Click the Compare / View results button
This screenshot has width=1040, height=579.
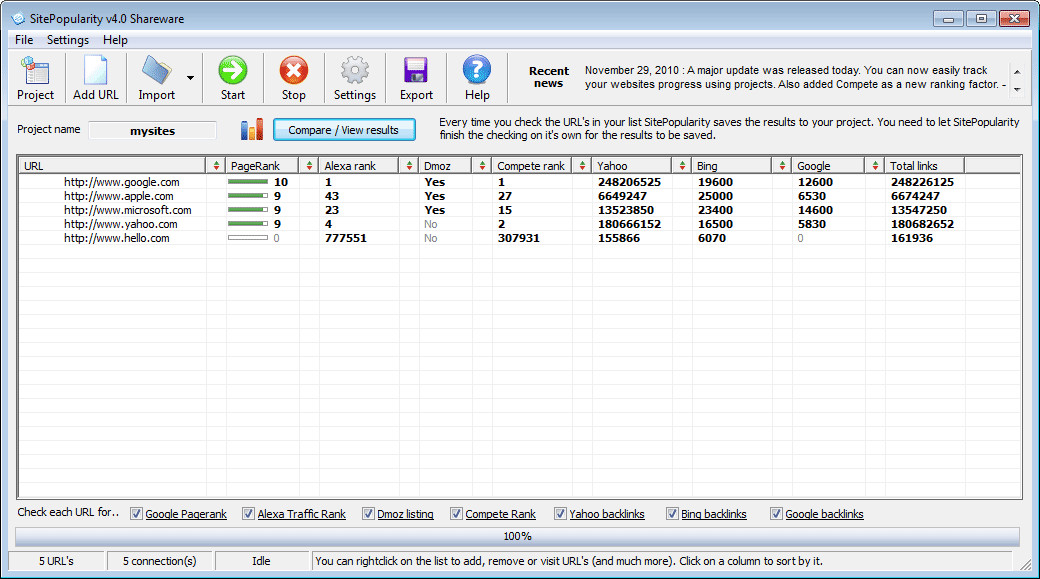click(x=344, y=130)
